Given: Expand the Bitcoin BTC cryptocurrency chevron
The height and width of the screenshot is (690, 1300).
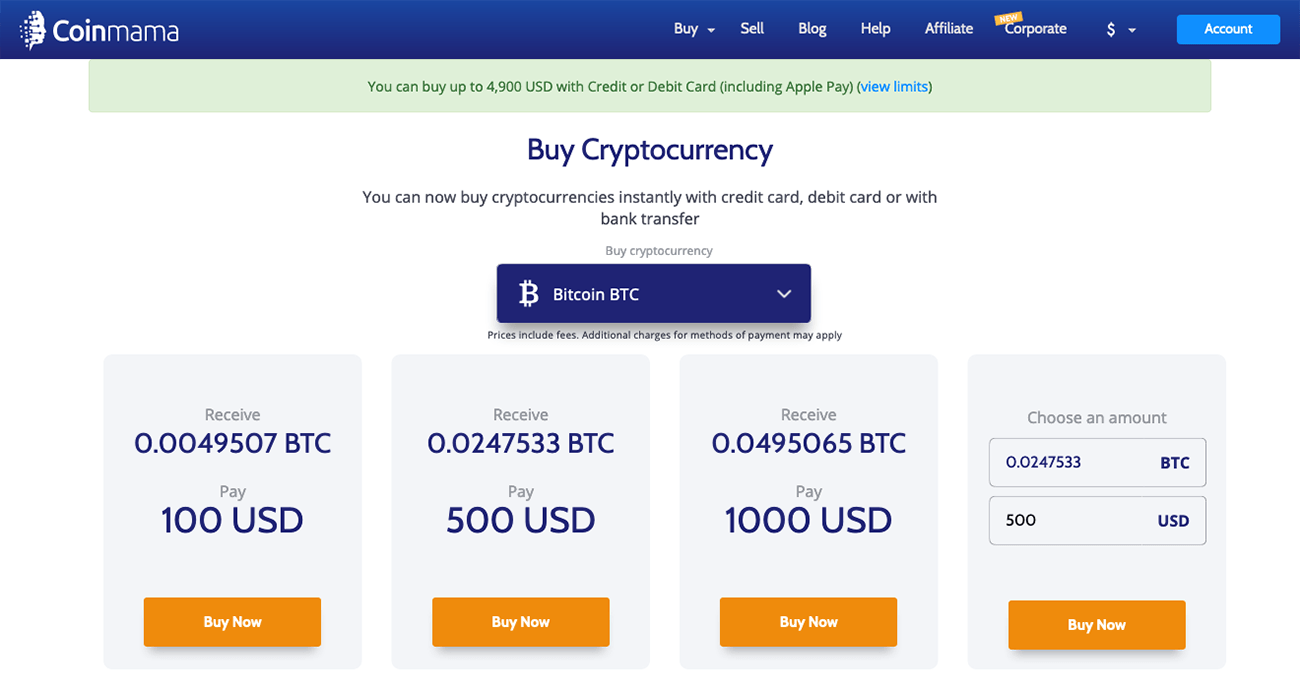Looking at the screenshot, I should pyautogui.click(x=784, y=294).
